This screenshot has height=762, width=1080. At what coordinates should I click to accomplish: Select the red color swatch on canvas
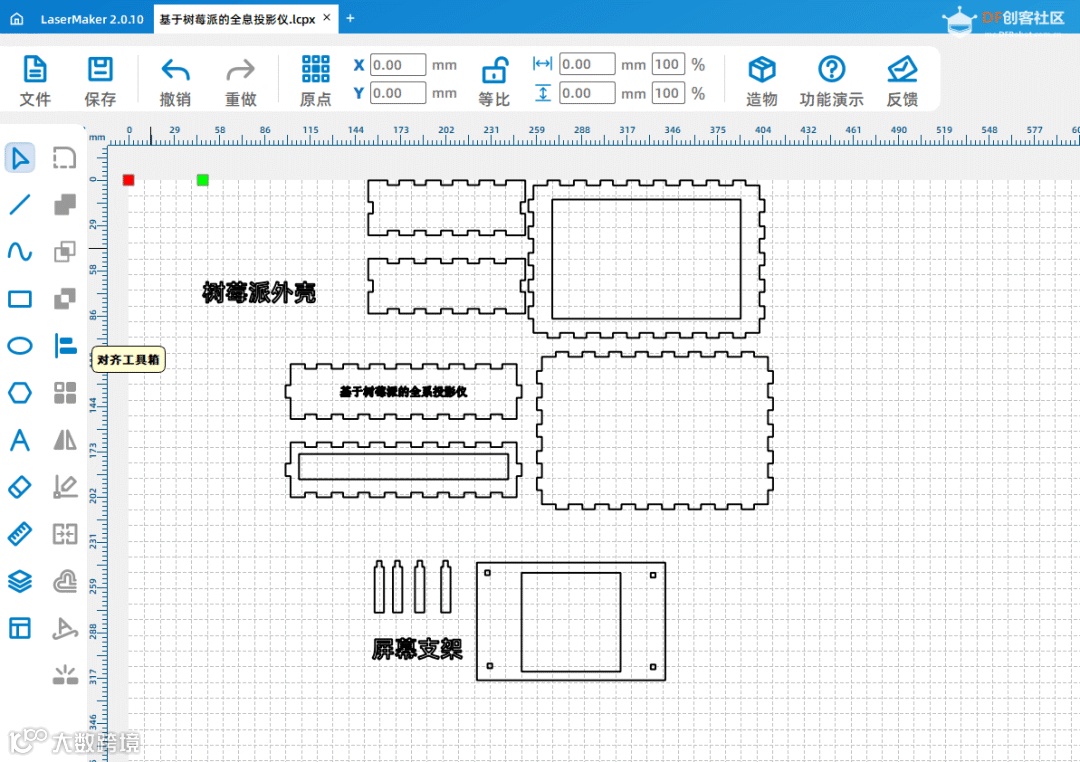coord(128,180)
